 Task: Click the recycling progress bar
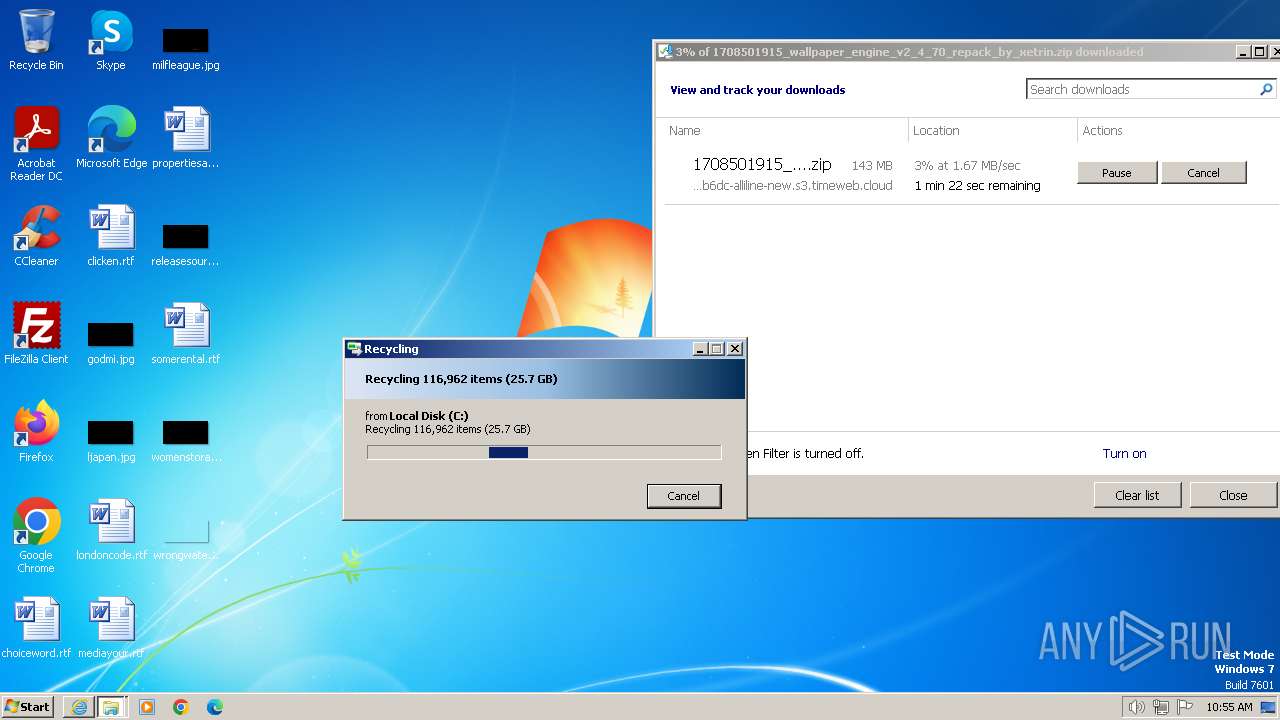click(x=544, y=453)
